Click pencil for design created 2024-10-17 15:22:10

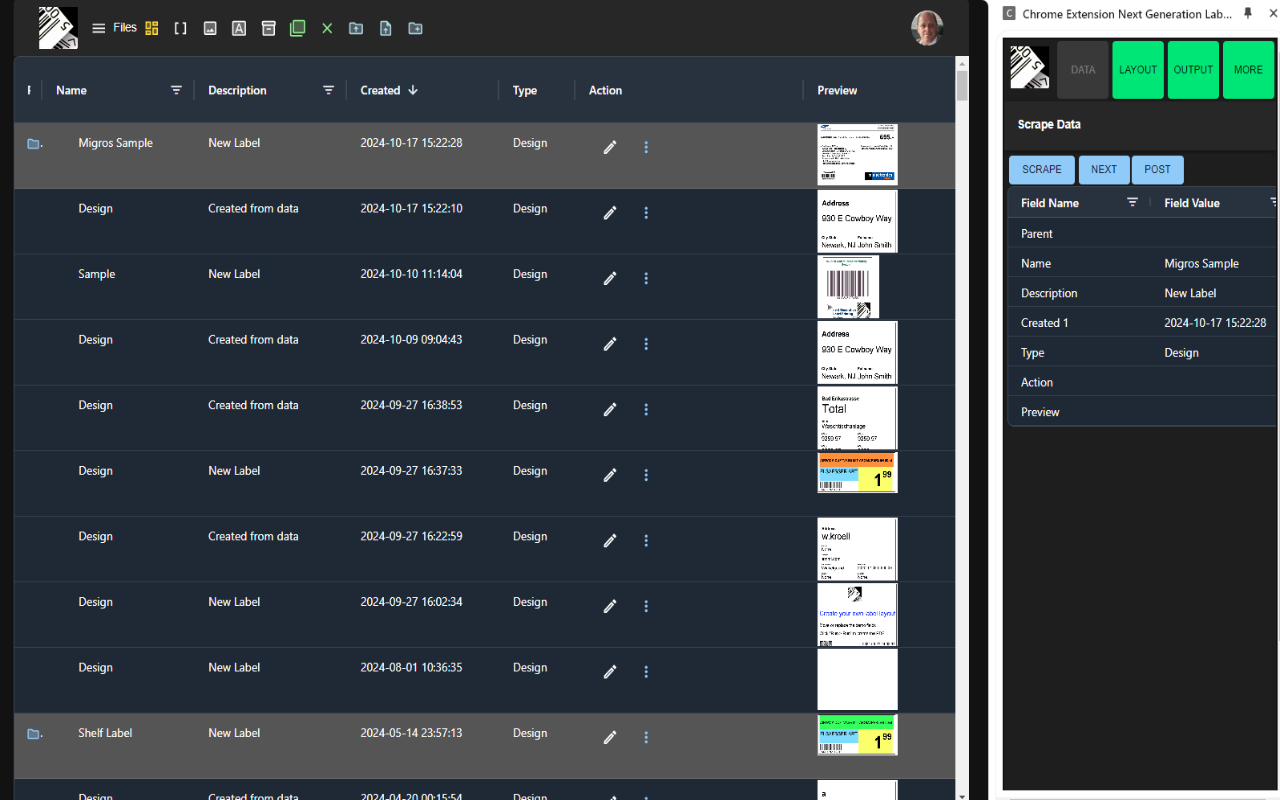click(610, 213)
